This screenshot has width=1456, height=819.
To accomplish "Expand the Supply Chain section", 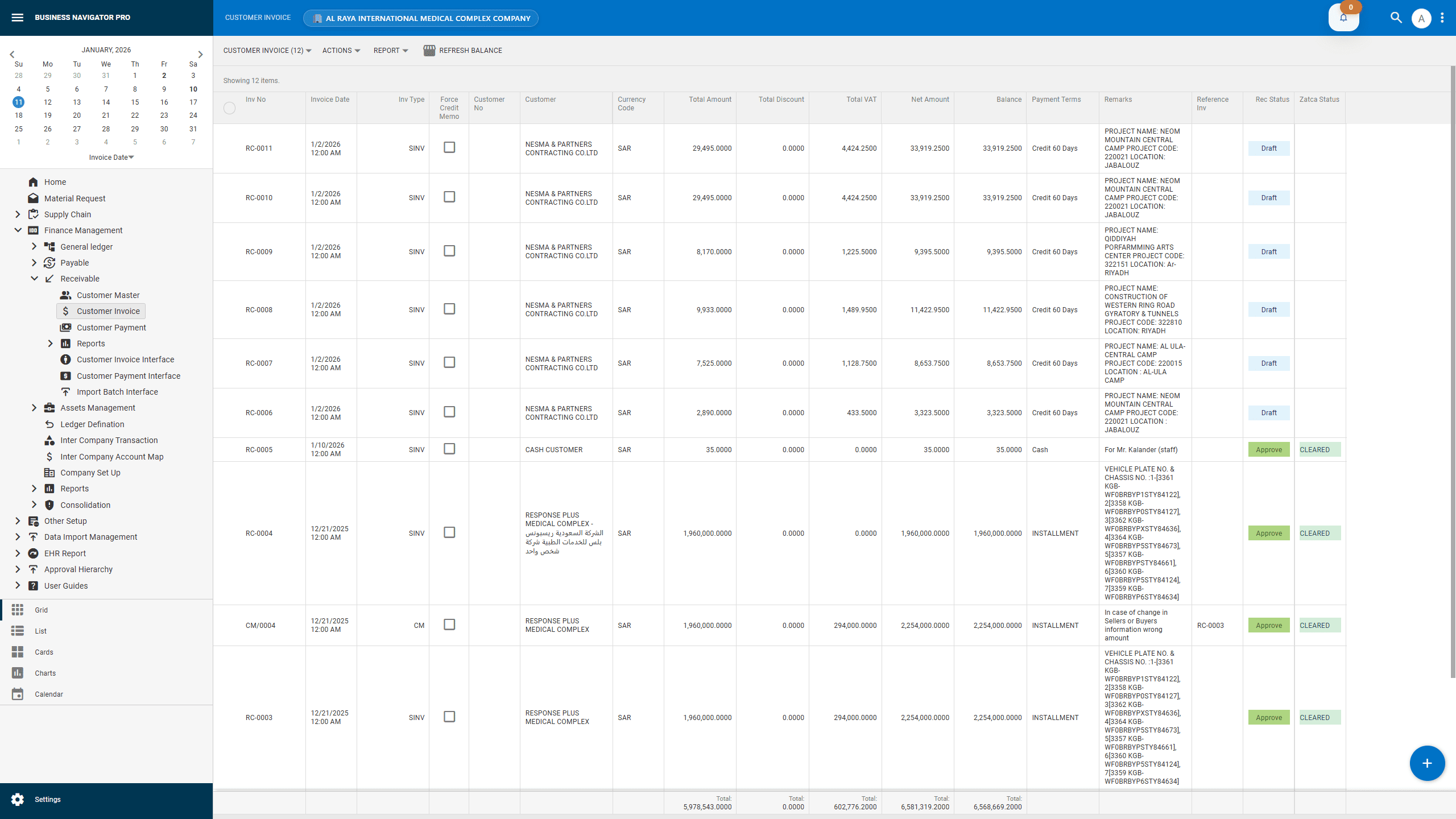I will click(x=17, y=214).
